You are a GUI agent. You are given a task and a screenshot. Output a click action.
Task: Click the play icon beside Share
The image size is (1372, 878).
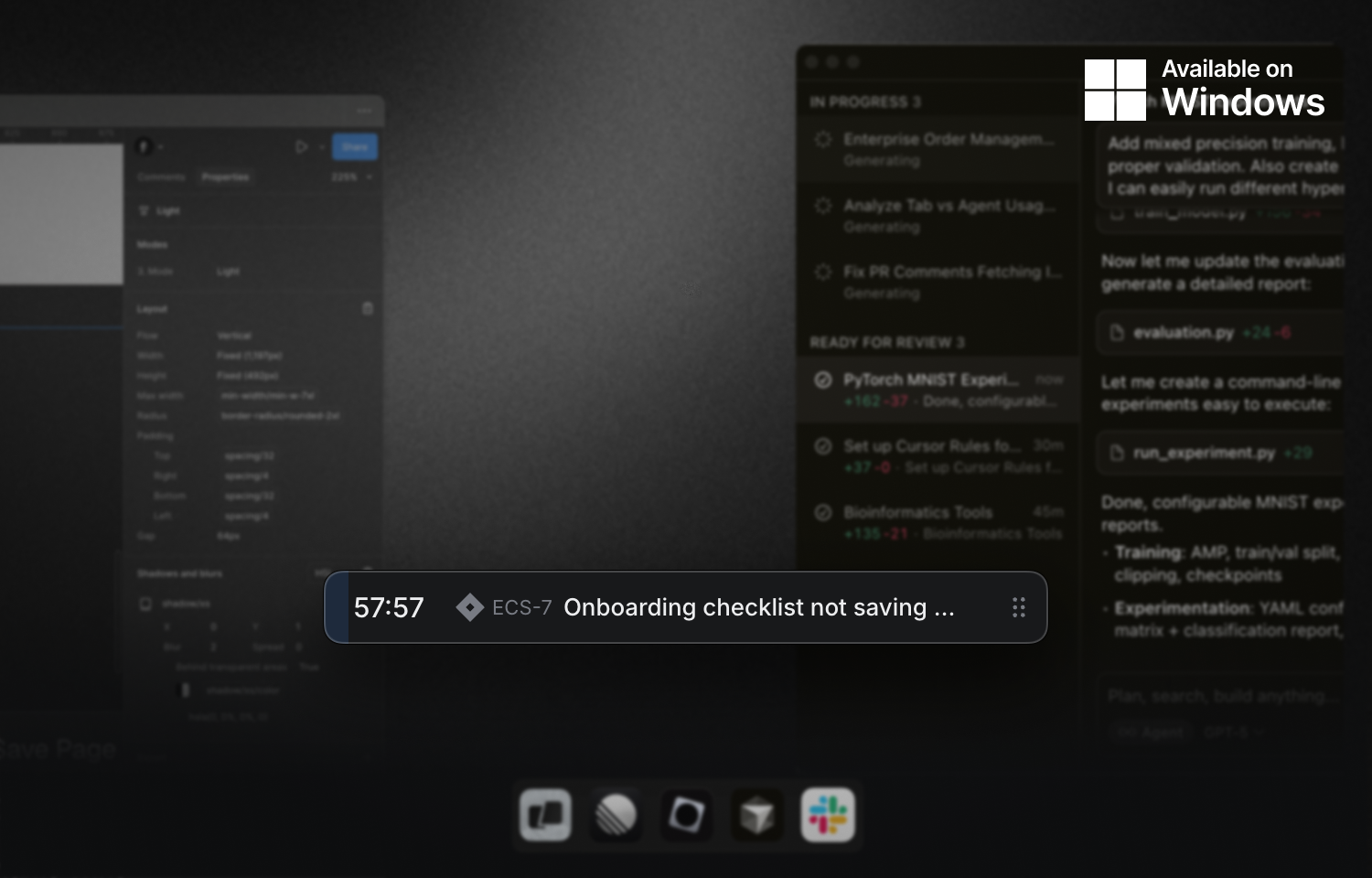pos(301,146)
